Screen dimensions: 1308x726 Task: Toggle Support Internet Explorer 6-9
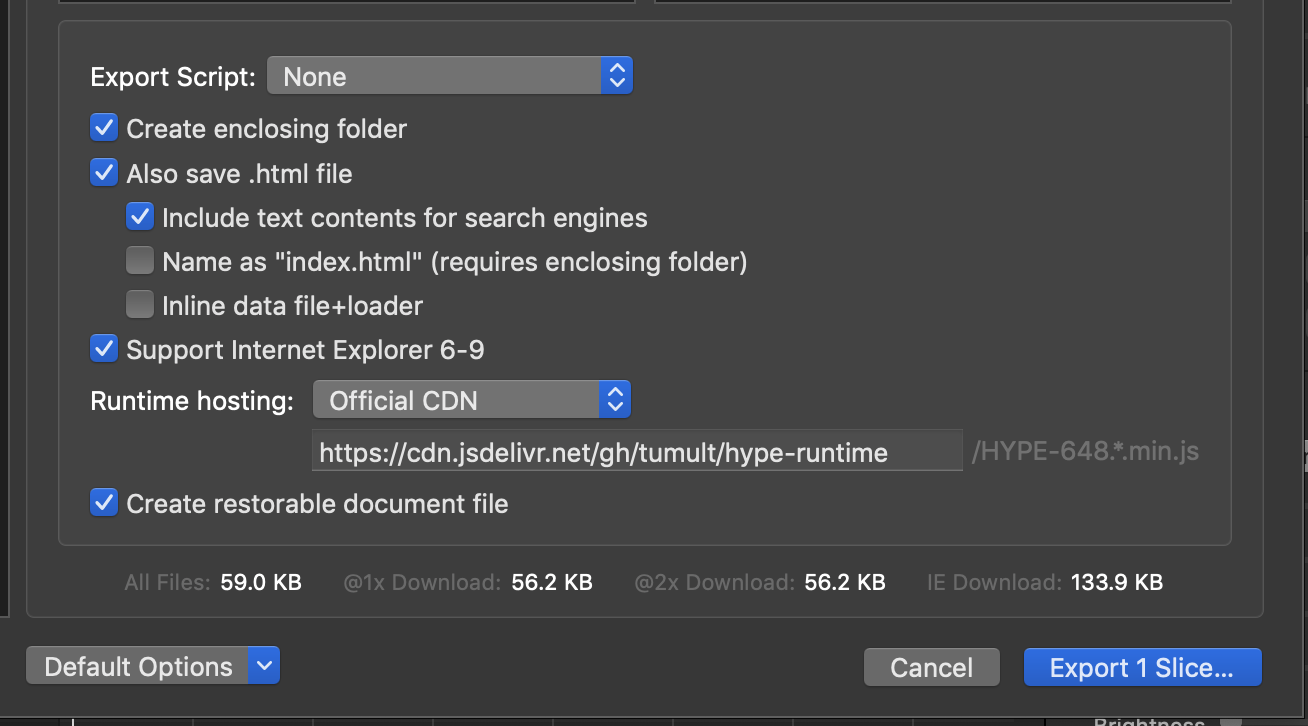[104, 349]
